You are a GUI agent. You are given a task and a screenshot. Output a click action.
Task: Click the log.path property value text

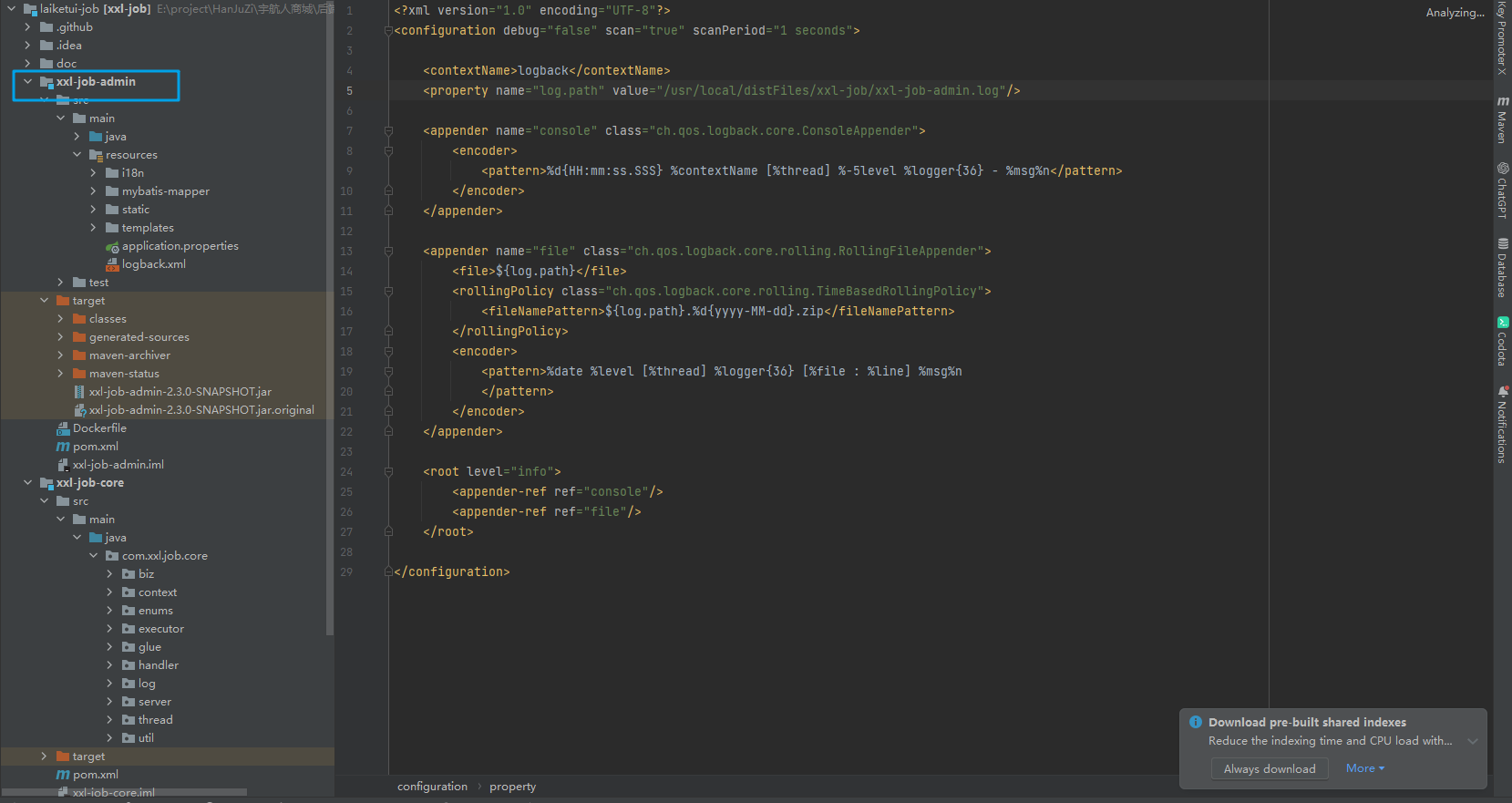tap(831, 90)
